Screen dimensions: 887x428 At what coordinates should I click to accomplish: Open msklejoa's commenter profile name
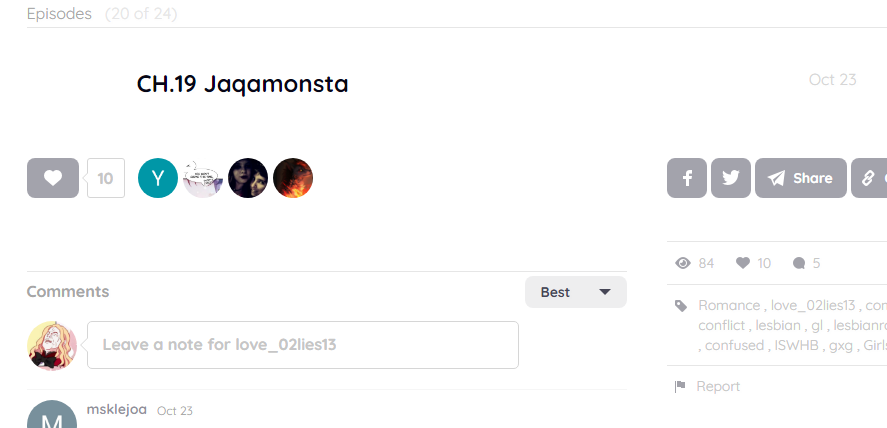(117, 410)
